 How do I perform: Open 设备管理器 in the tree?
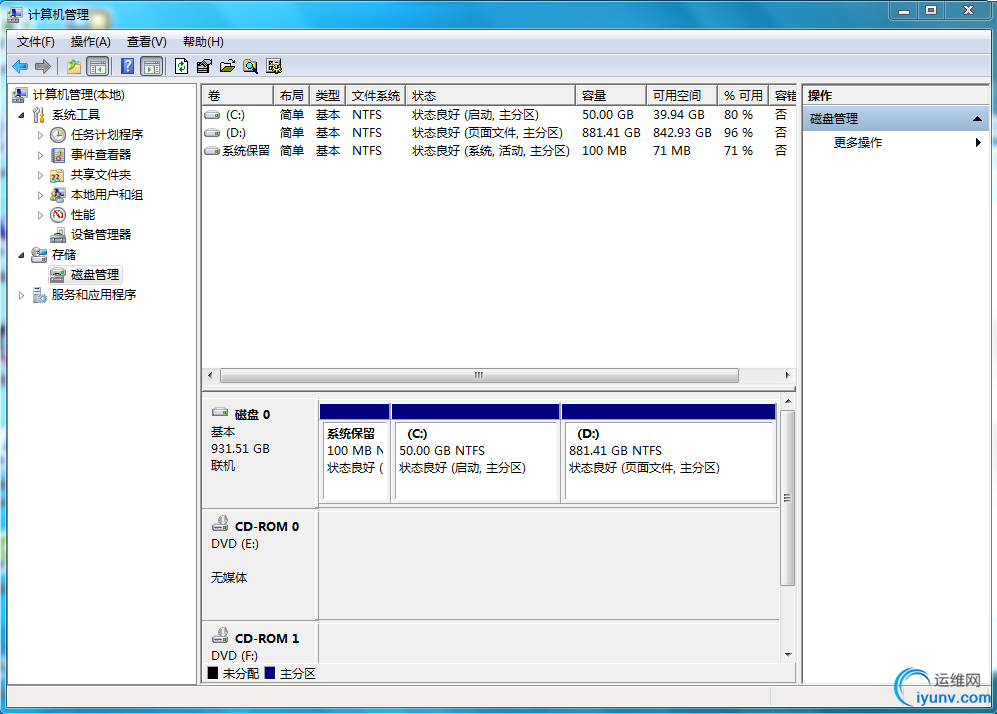pos(100,235)
